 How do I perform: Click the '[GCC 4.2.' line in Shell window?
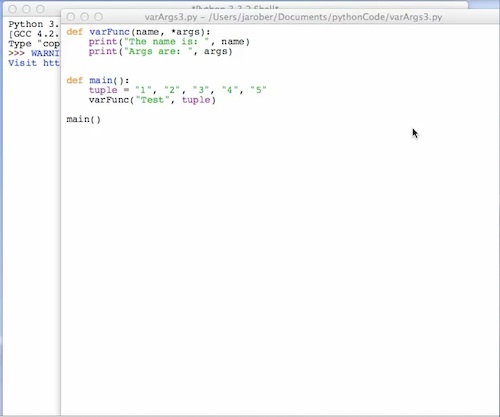pyautogui.click(x=34, y=34)
